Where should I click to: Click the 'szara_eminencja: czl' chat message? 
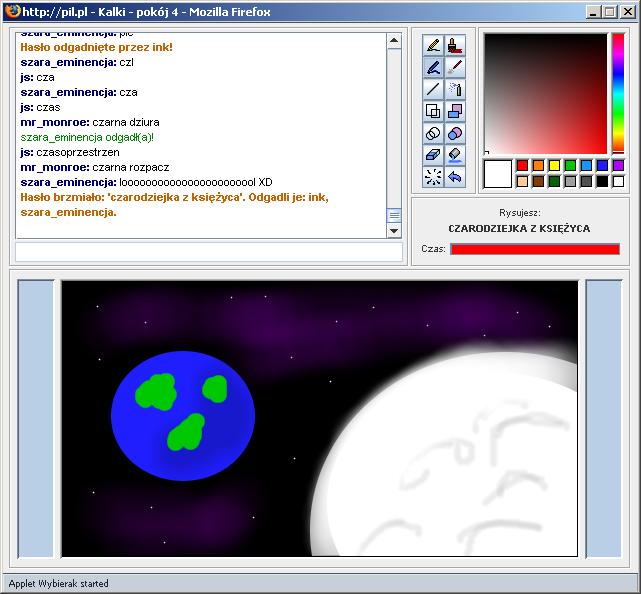(77, 63)
